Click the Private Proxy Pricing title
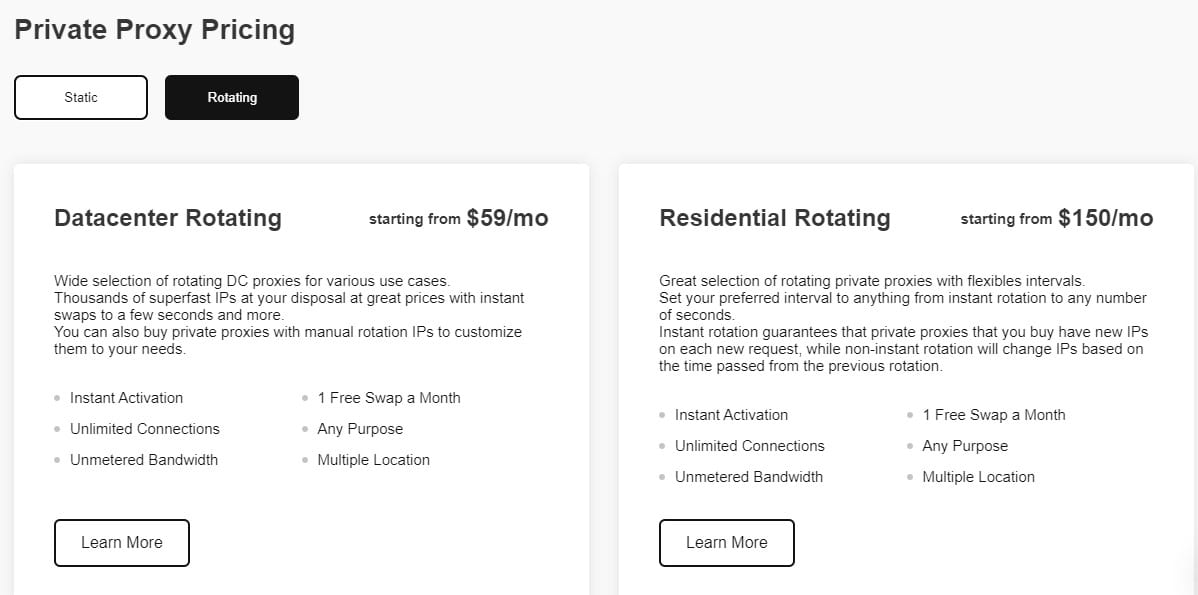 point(155,30)
